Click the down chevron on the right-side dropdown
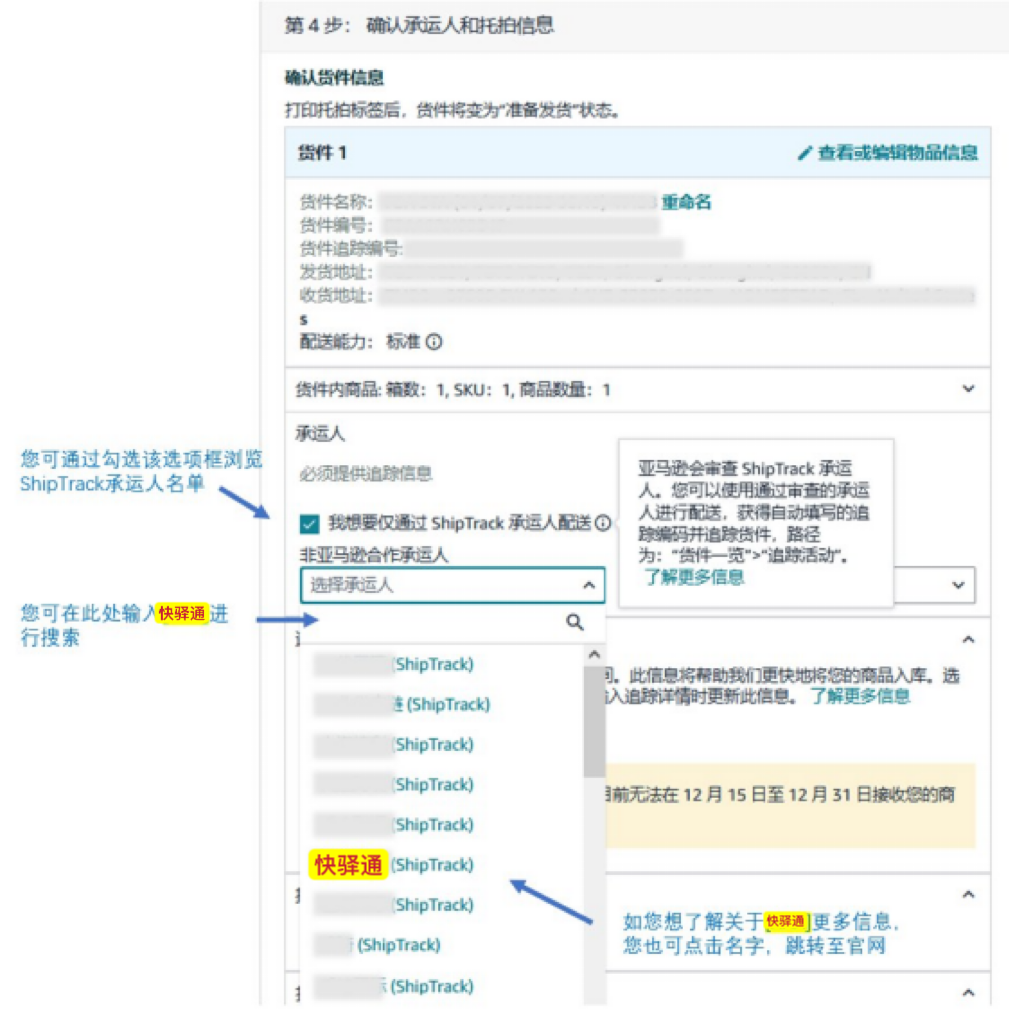The image size is (1009, 1024). click(957, 586)
